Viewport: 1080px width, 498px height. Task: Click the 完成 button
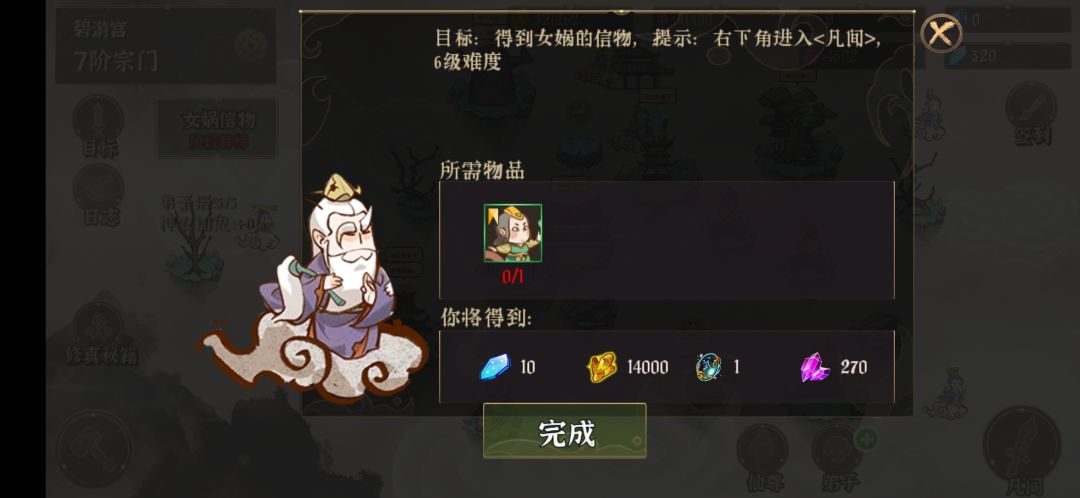tap(564, 431)
